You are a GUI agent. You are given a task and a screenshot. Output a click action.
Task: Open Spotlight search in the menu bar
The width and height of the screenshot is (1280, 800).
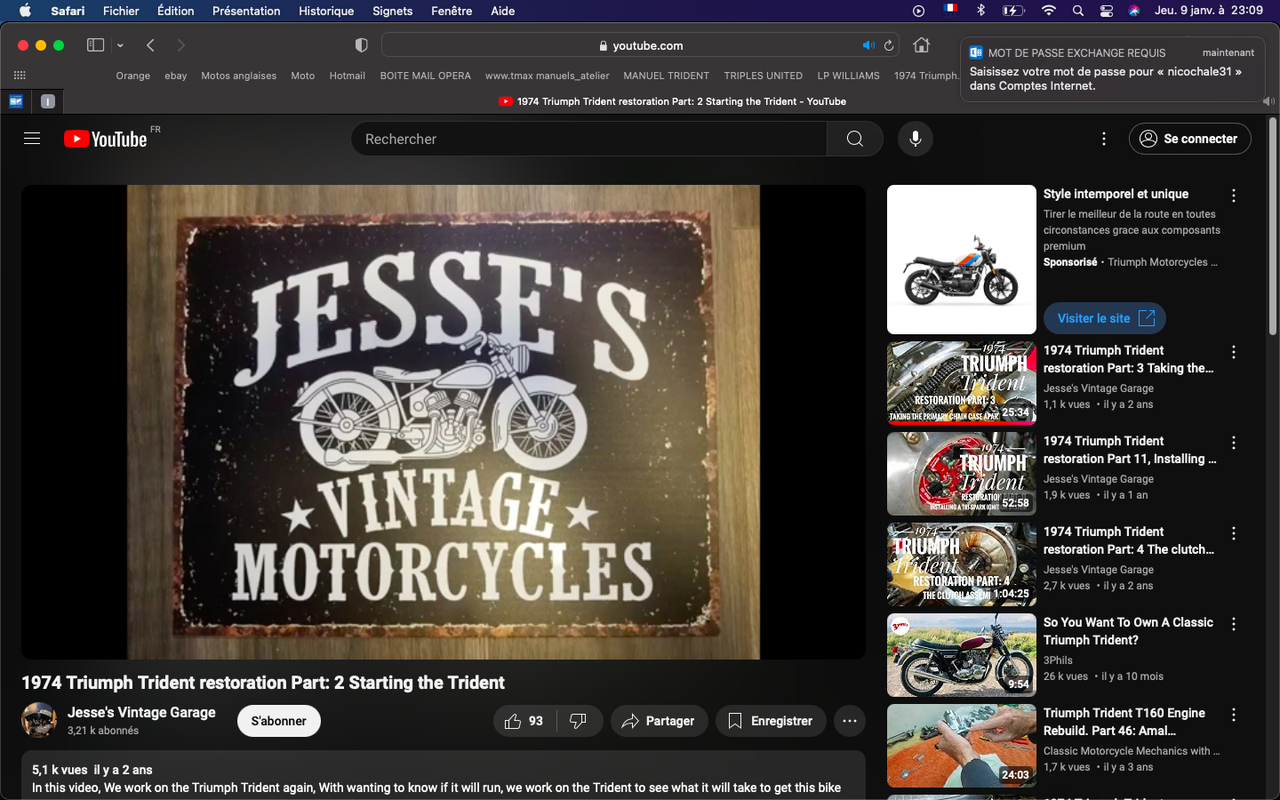pyautogui.click(x=1077, y=11)
